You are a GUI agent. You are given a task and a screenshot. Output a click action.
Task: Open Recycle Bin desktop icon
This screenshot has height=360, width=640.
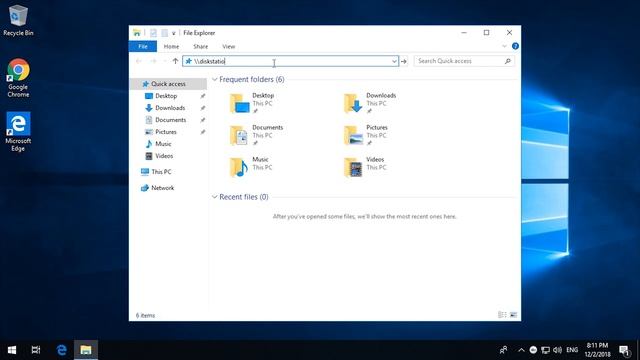pos(18,20)
